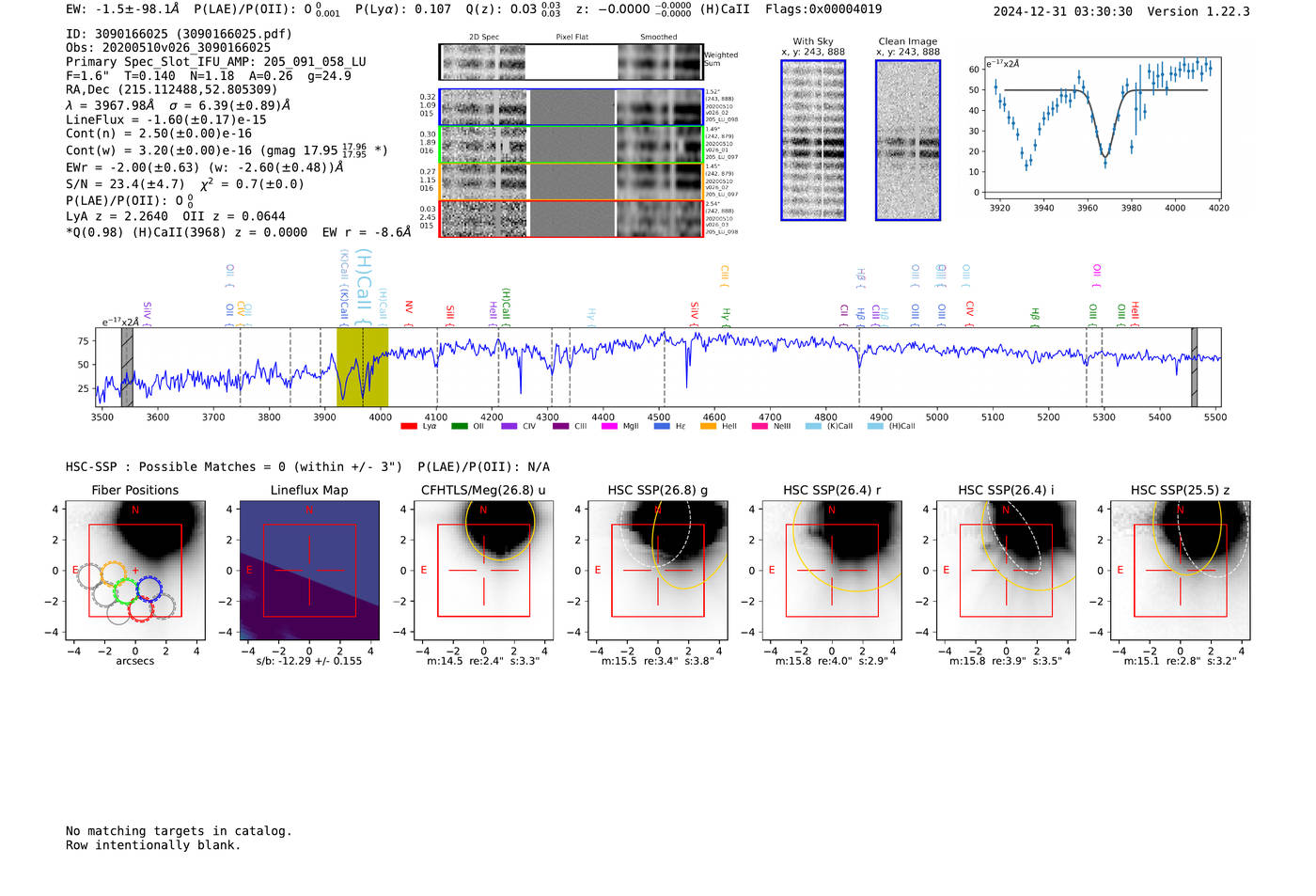This screenshot has width=1316, height=896.
Task: Open the HSC SSP(26.4) i cutout
Action: click(x=1006, y=571)
